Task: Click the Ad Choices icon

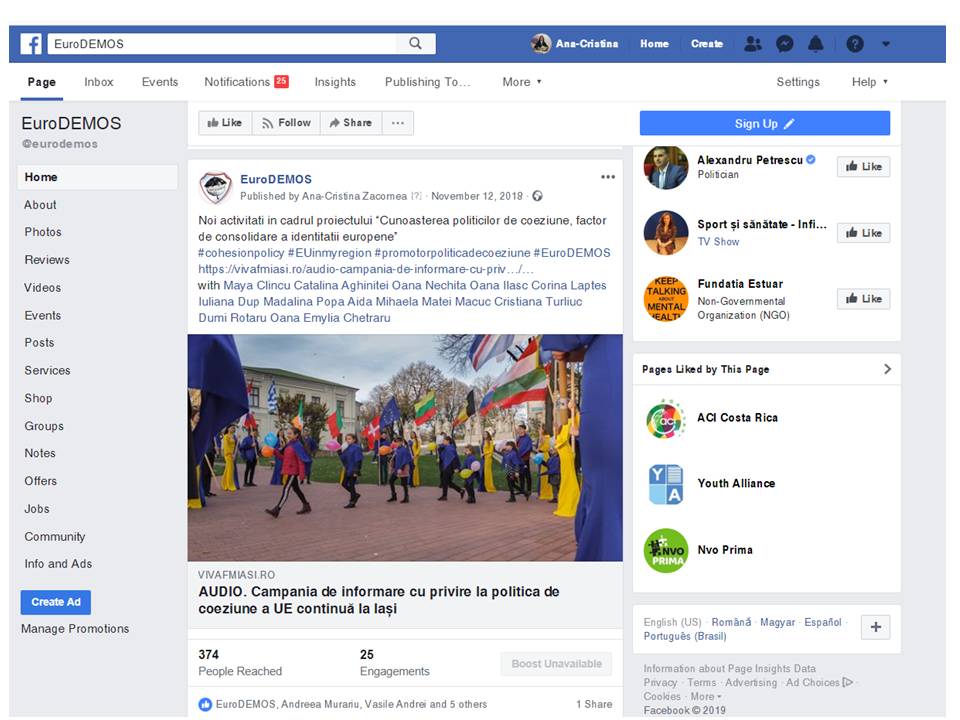Action: pyautogui.click(x=848, y=682)
